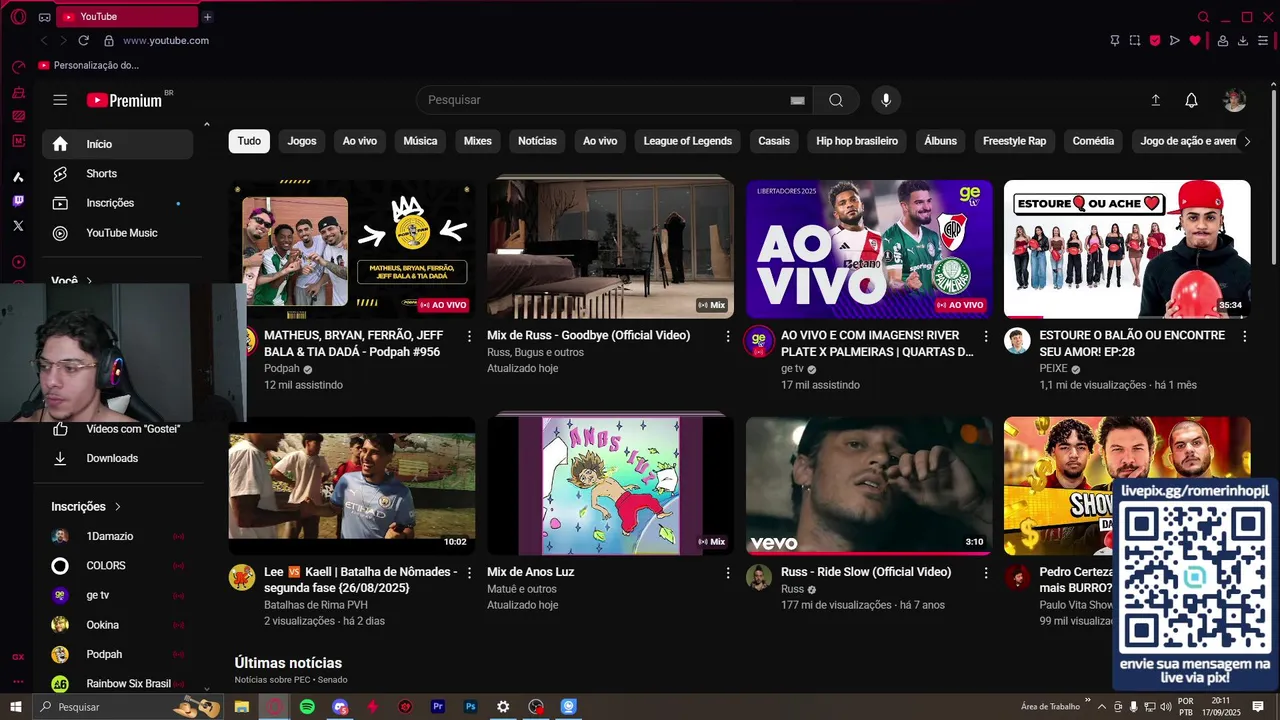
Task: Open the GX Control speedometer sidebar icon
Action: [x=18, y=67]
